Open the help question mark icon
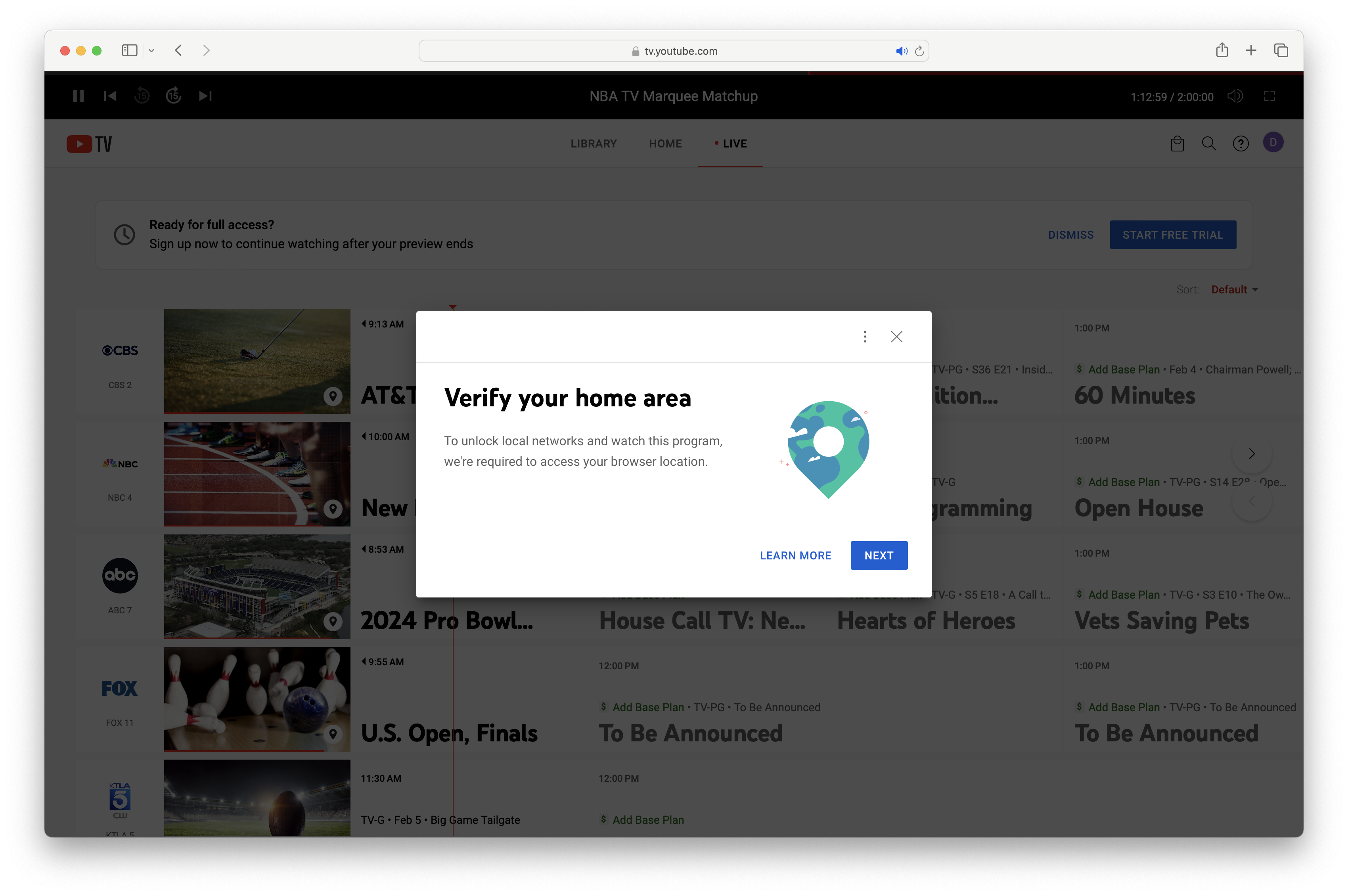 (x=1241, y=144)
